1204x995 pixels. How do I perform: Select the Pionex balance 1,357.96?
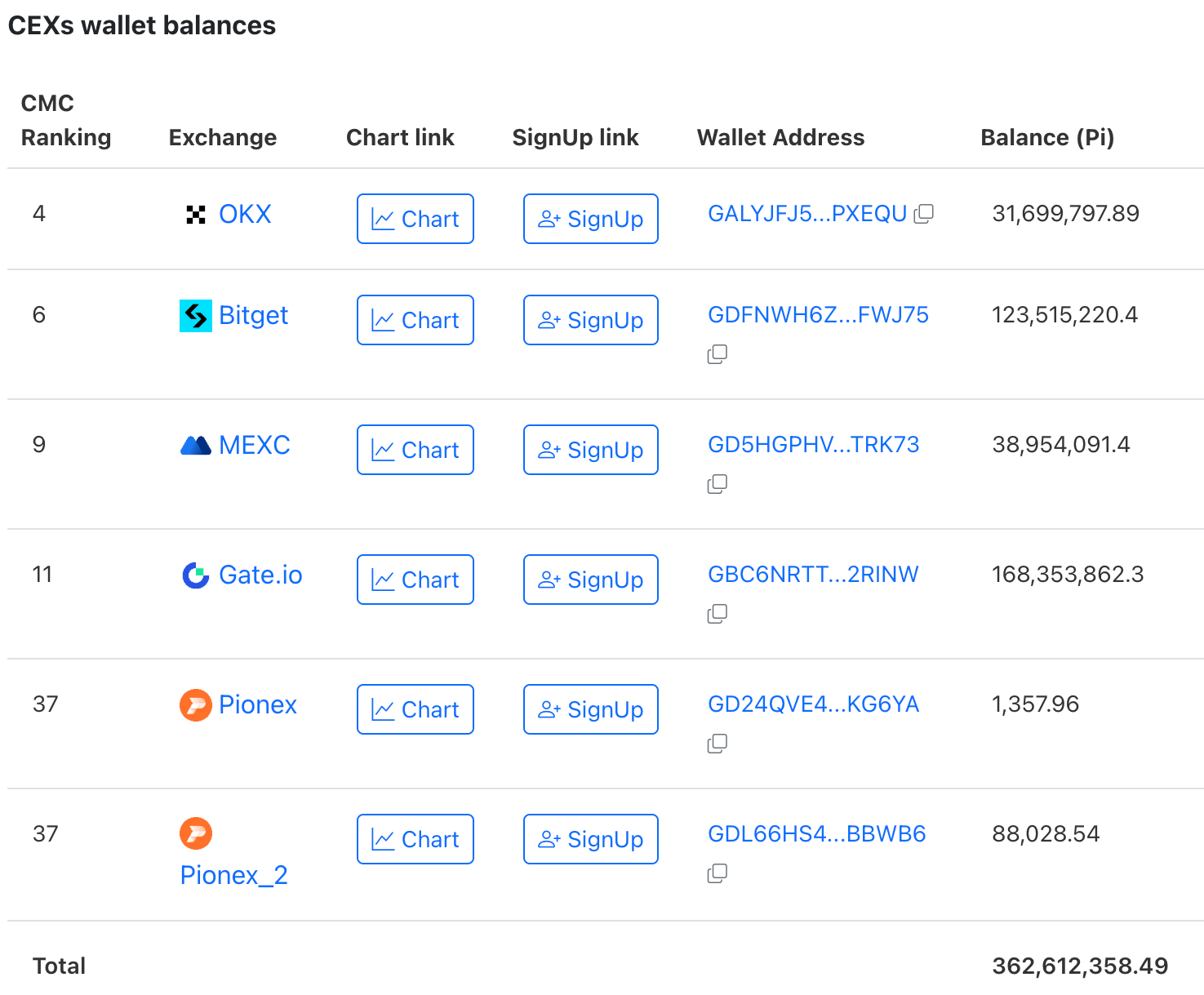[x=1035, y=704]
